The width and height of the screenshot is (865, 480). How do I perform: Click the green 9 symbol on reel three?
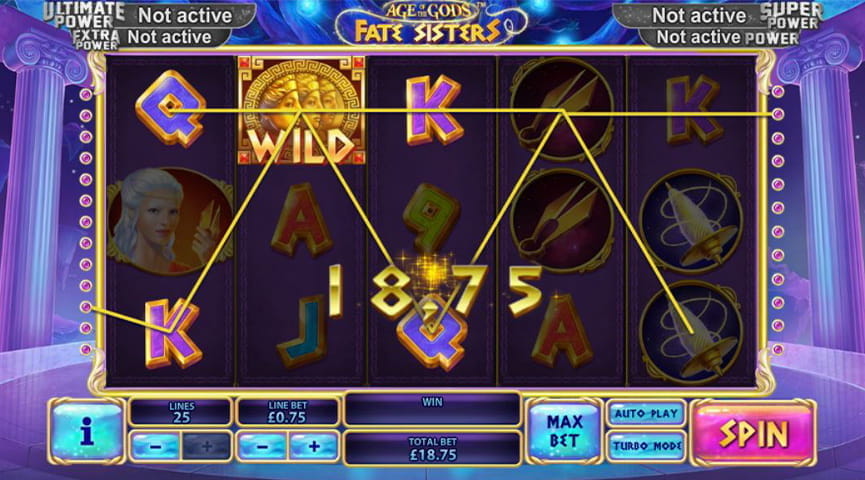[432, 218]
